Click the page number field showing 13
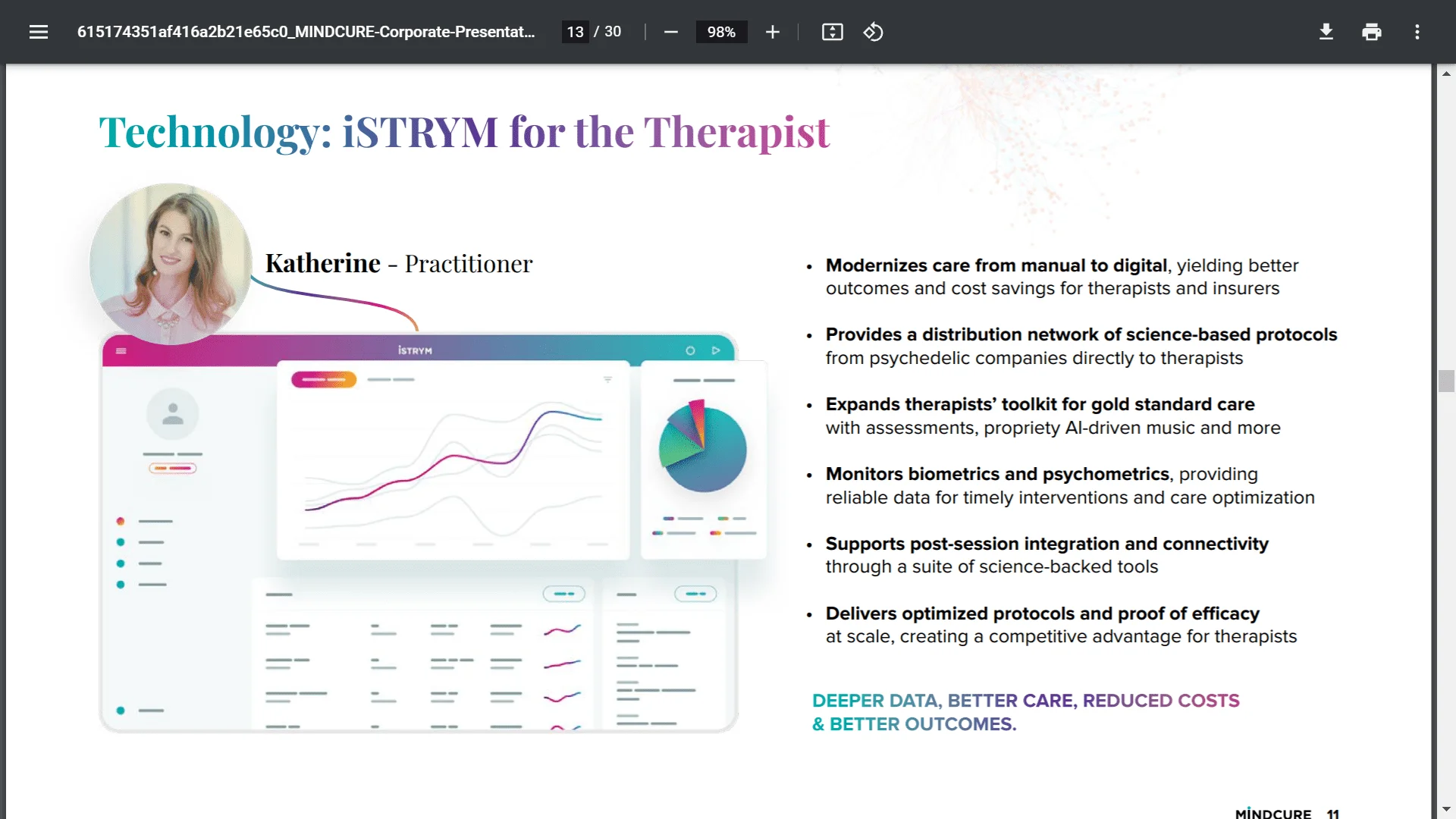Viewport: 1456px width, 819px height. pos(575,32)
